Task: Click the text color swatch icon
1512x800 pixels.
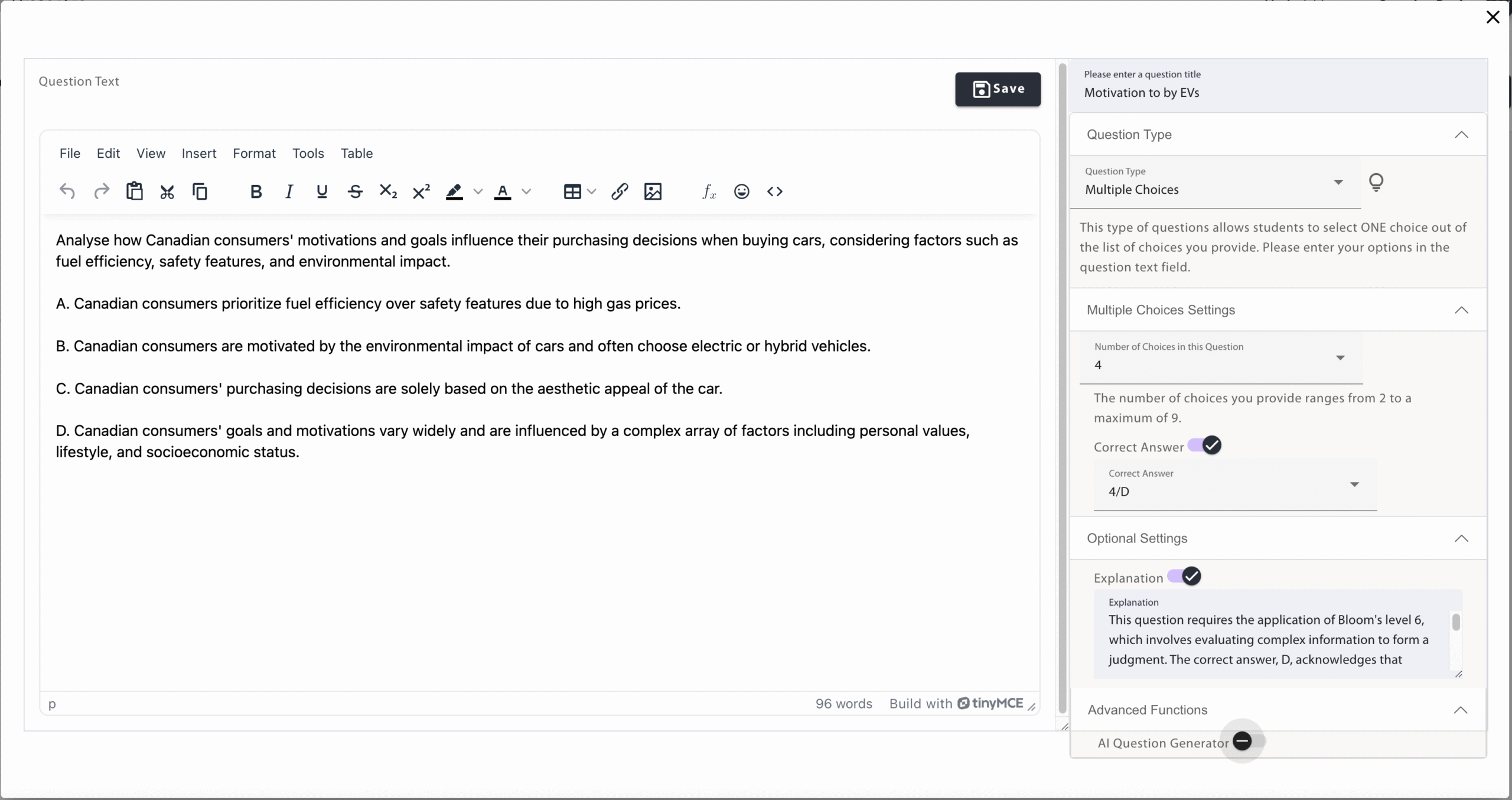Action: pos(503,191)
